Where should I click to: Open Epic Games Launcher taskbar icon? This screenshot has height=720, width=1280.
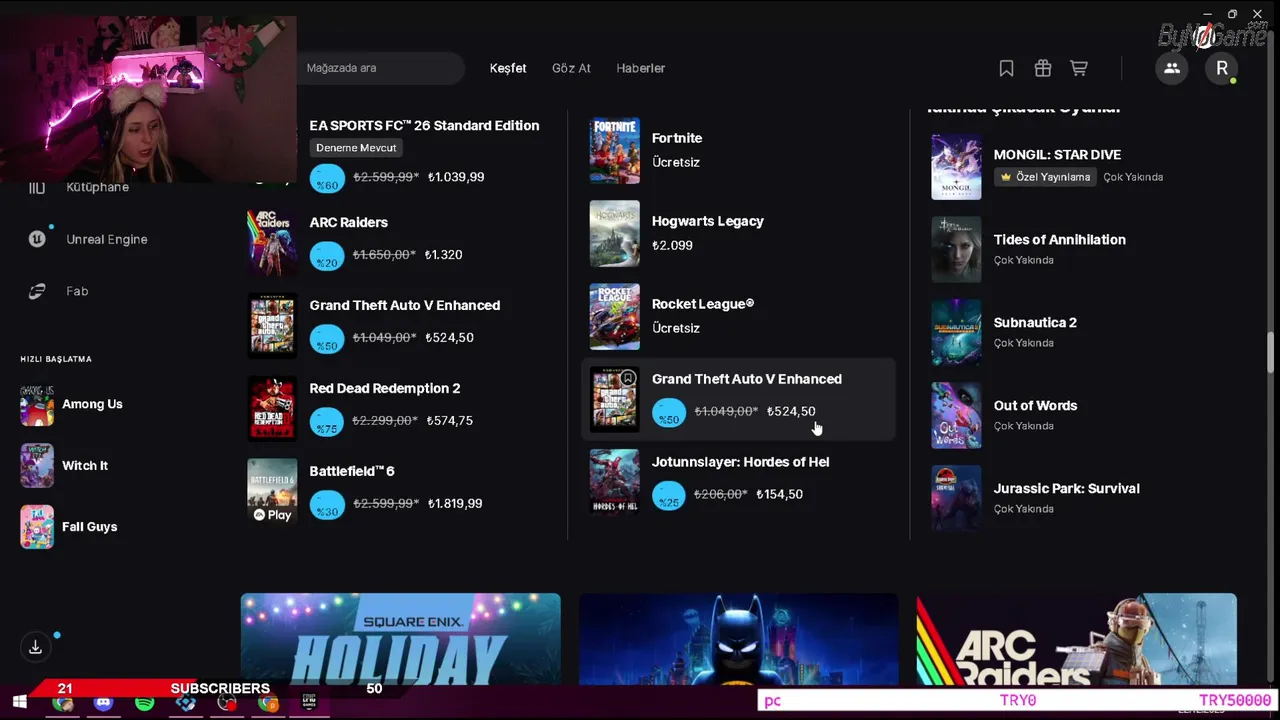pos(309,703)
